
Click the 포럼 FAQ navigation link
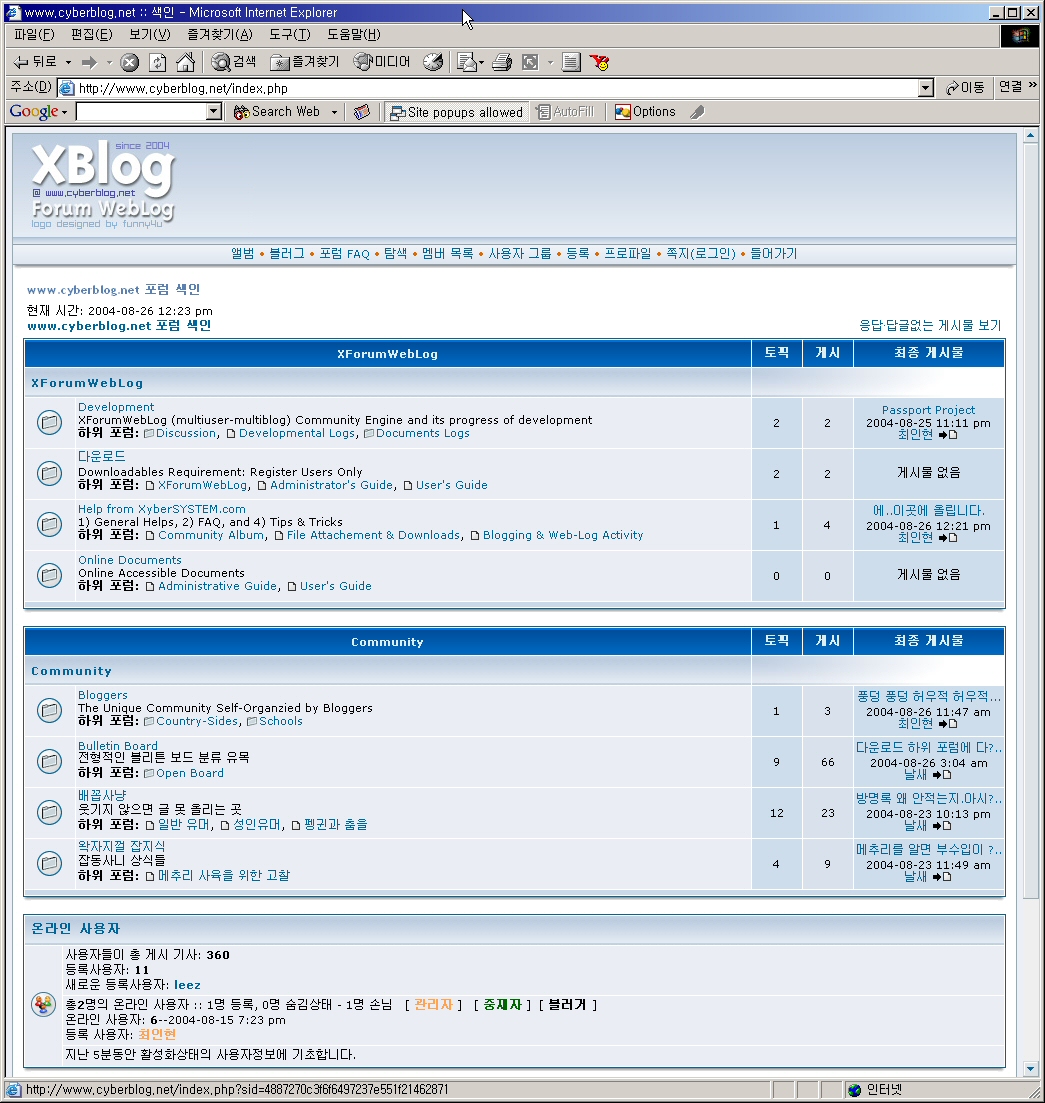344,254
